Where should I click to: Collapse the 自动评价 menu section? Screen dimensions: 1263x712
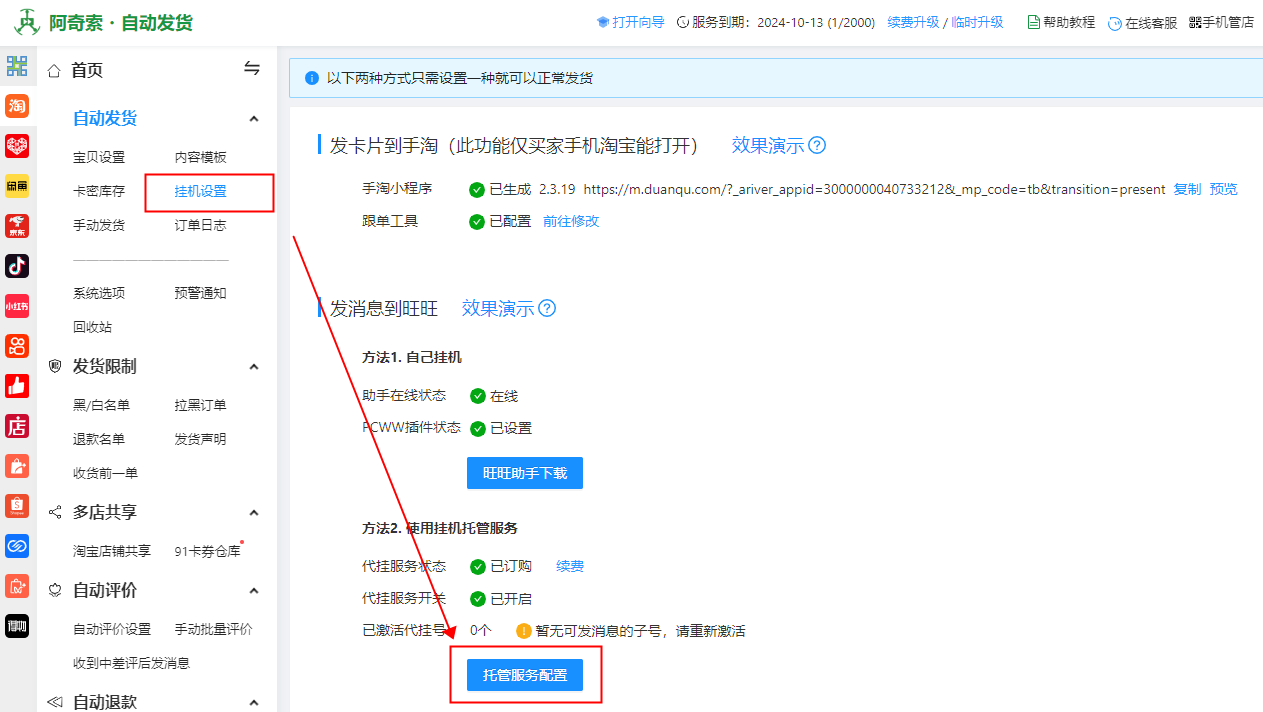click(x=254, y=591)
